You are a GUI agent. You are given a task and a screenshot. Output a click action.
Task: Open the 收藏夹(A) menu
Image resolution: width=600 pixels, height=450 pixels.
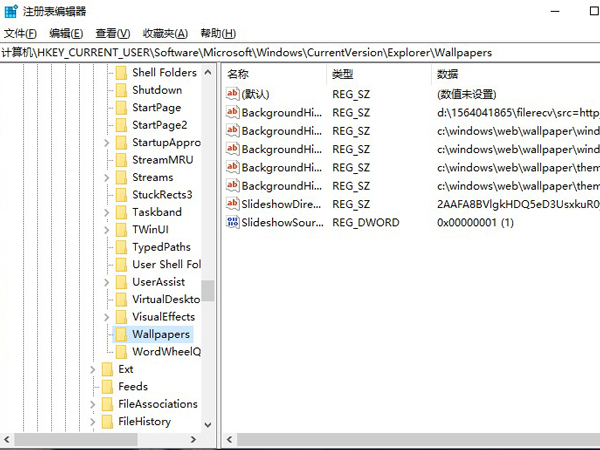coord(164,33)
